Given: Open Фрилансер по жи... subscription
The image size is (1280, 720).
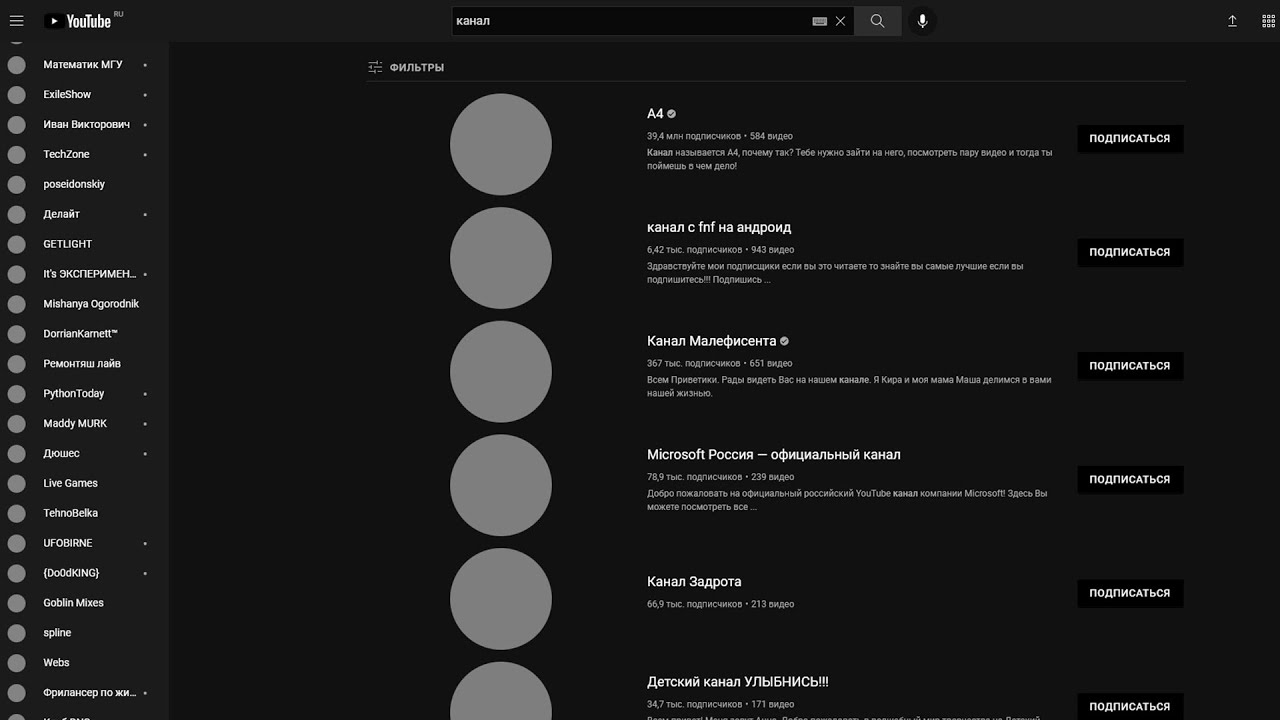Looking at the screenshot, I should [84, 693].
